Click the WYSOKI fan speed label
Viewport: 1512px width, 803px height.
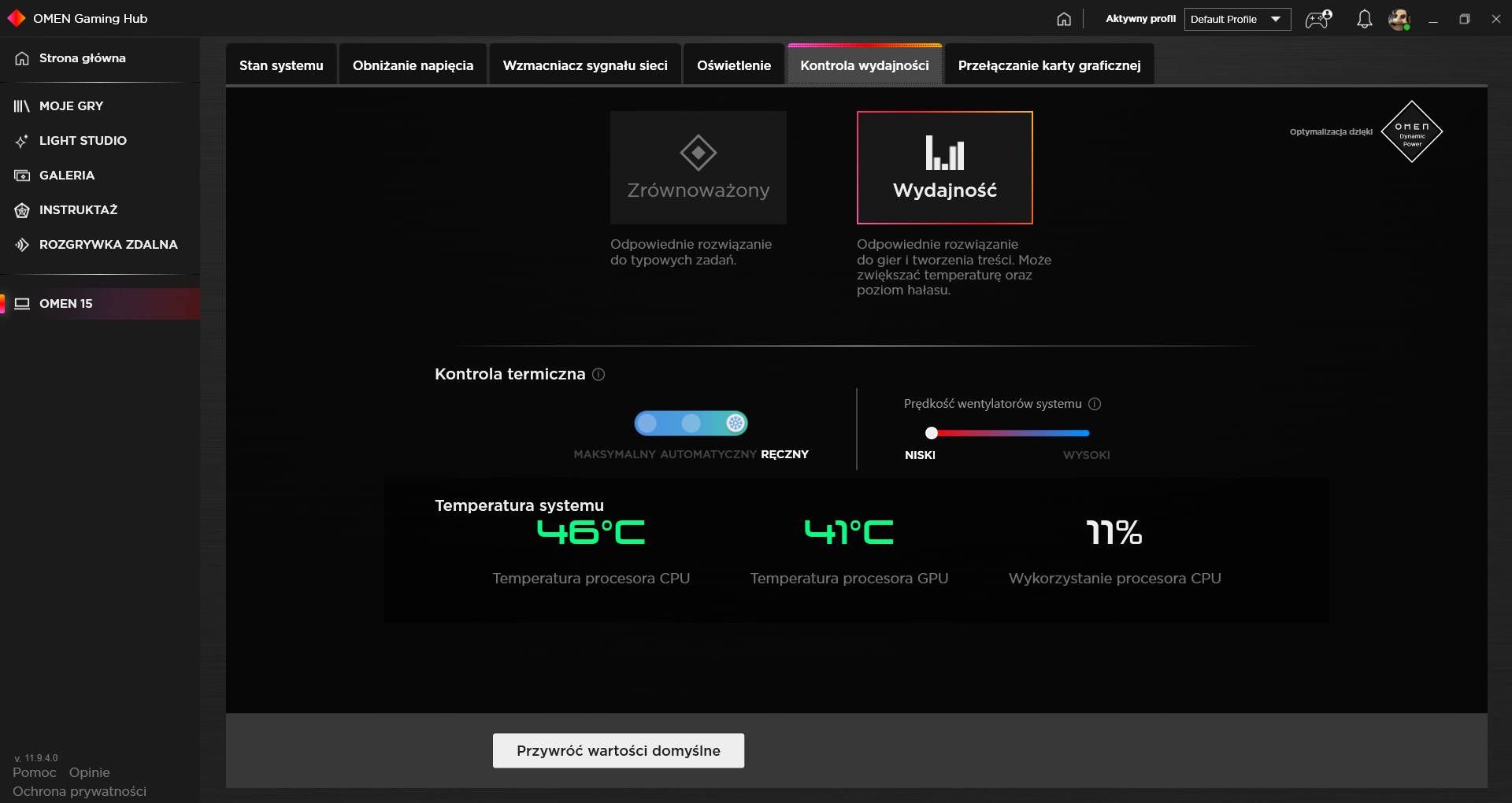pyautogui.click(x=1087, y=455)
